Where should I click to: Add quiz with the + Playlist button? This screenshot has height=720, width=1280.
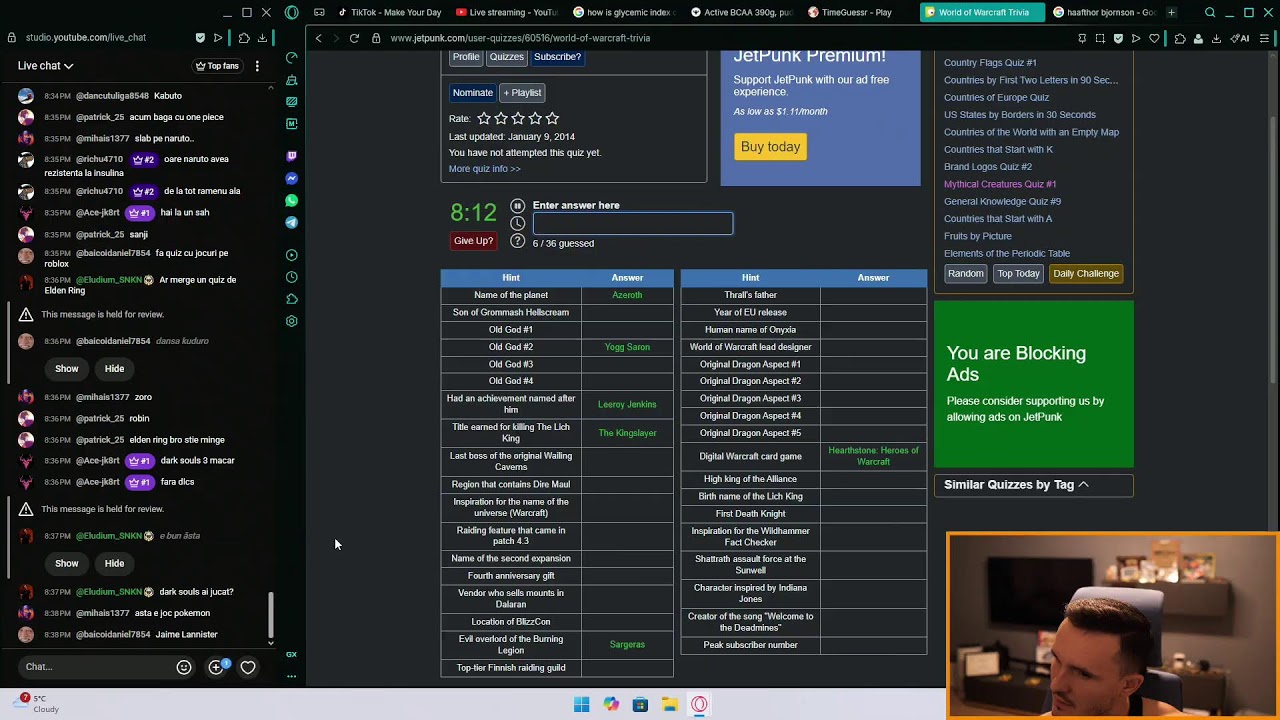(522, 93)
